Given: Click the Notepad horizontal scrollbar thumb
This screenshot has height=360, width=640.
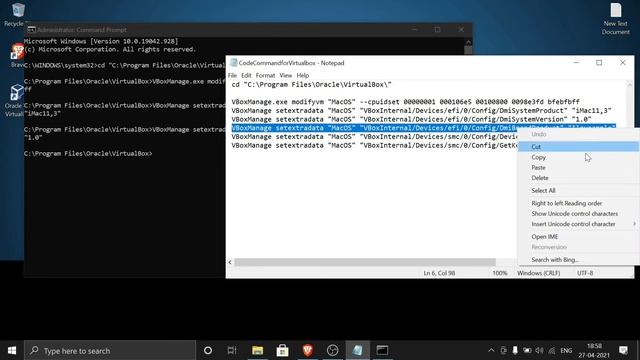Looking at the screenshot, I should 365,262.
